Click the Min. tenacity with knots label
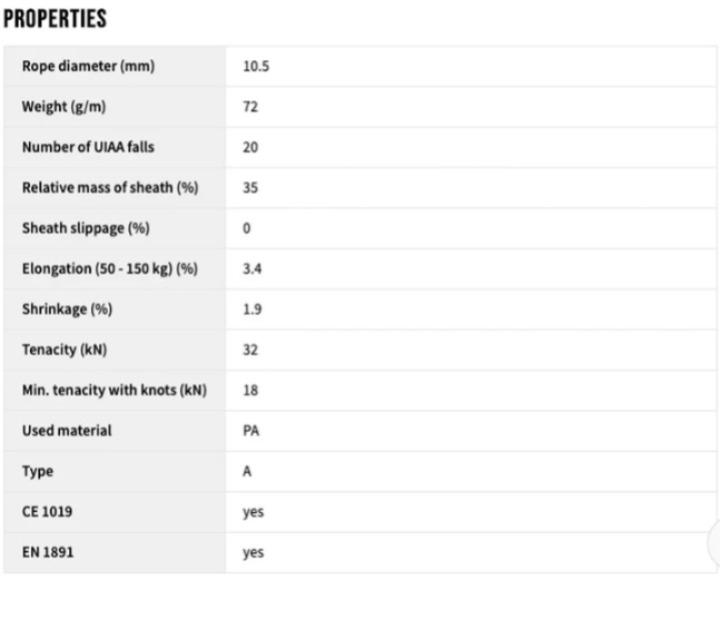The image size is (720, 640). click(114, 390)
